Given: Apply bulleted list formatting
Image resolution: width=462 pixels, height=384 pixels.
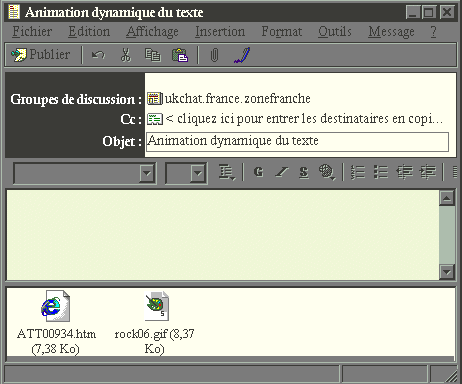Looking at the screenshot, I should coord(381,172).
